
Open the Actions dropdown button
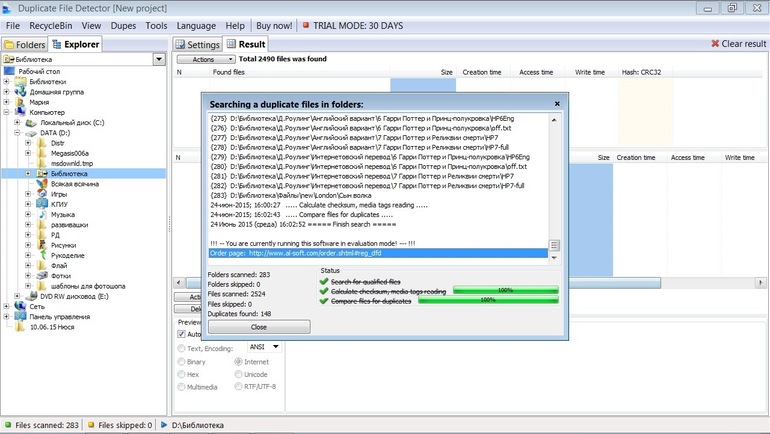(x=206, y=59)
